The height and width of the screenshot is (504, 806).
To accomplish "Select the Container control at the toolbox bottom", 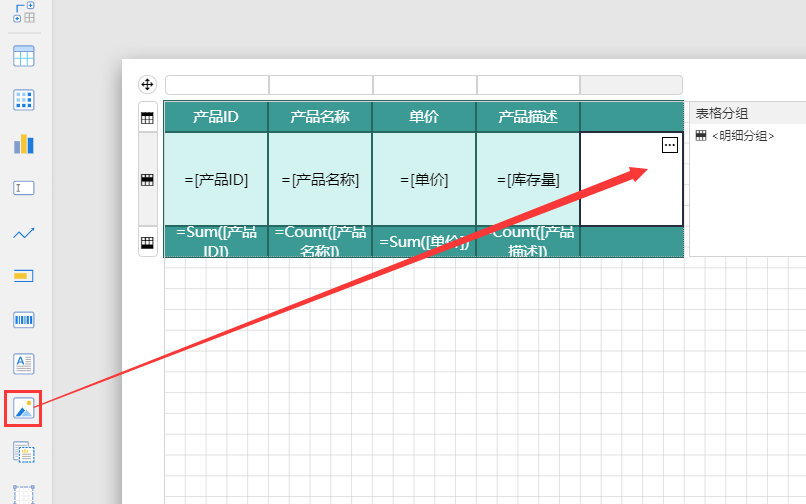I will click(24, 494).
